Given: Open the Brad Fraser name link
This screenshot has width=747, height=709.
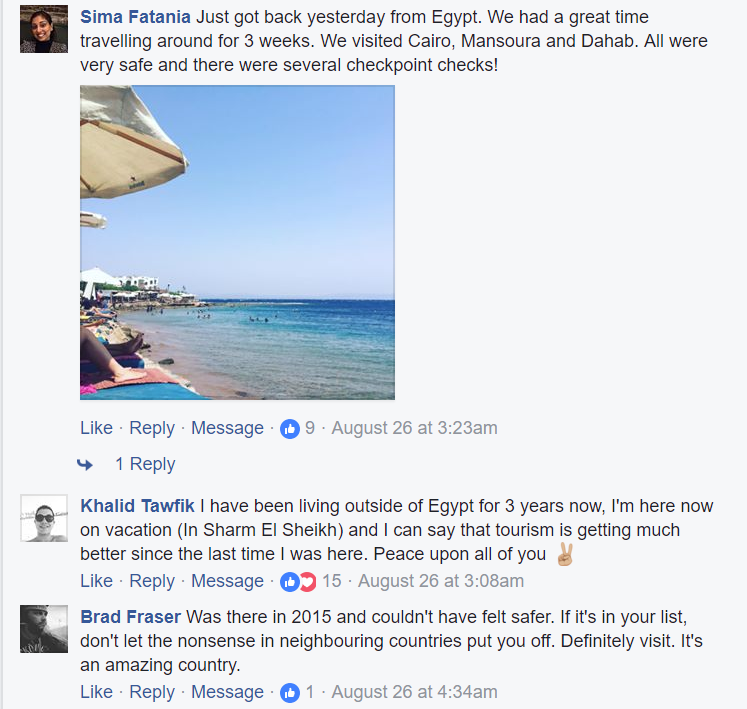Looking at the screenshot, I should point(131,617).
